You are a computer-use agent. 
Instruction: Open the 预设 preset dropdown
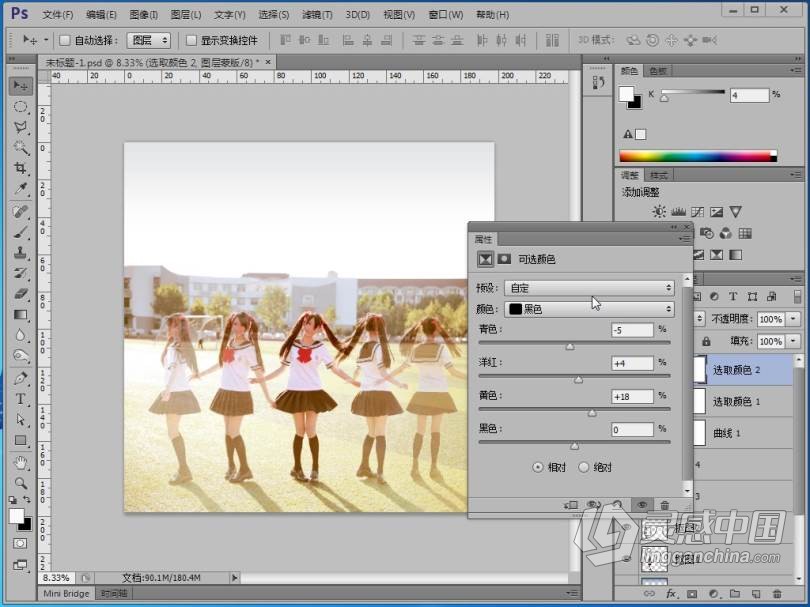click(589, 288)
